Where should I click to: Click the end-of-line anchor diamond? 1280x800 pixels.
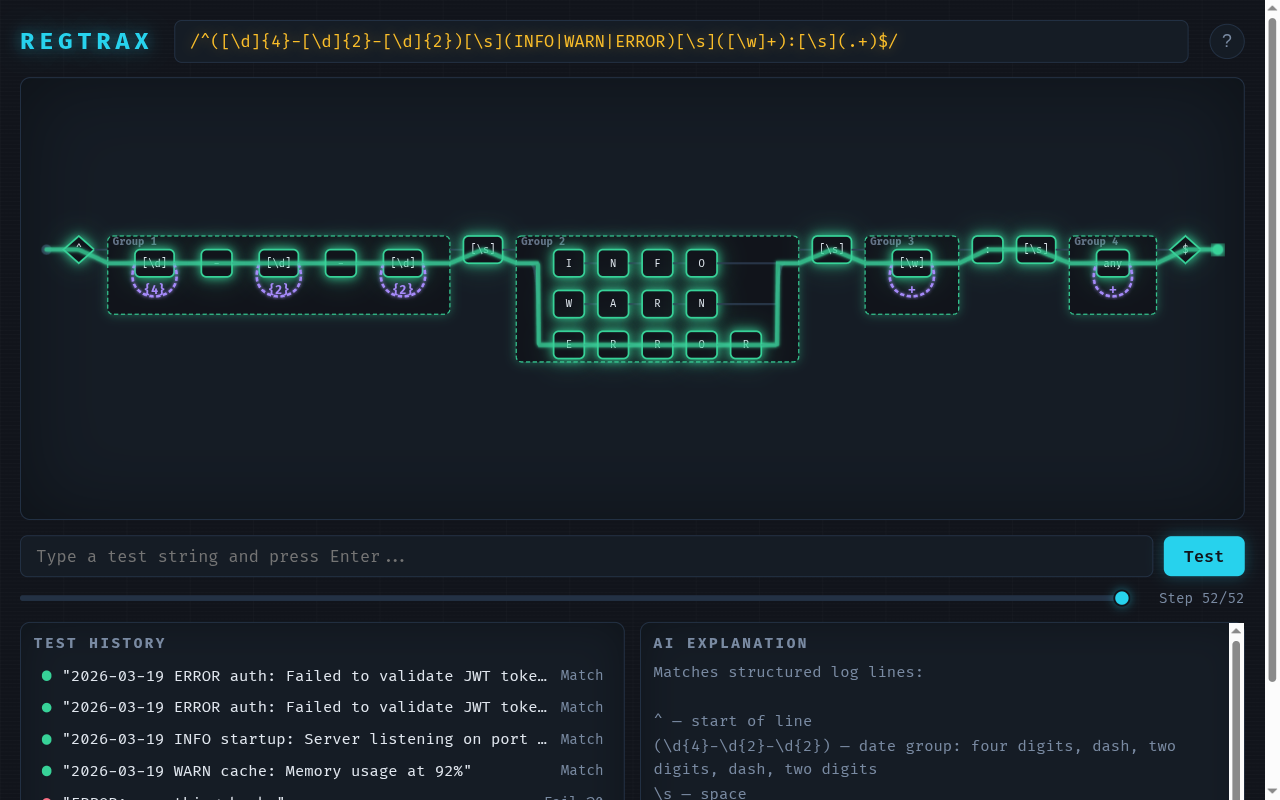click(x=1185, y=249)
